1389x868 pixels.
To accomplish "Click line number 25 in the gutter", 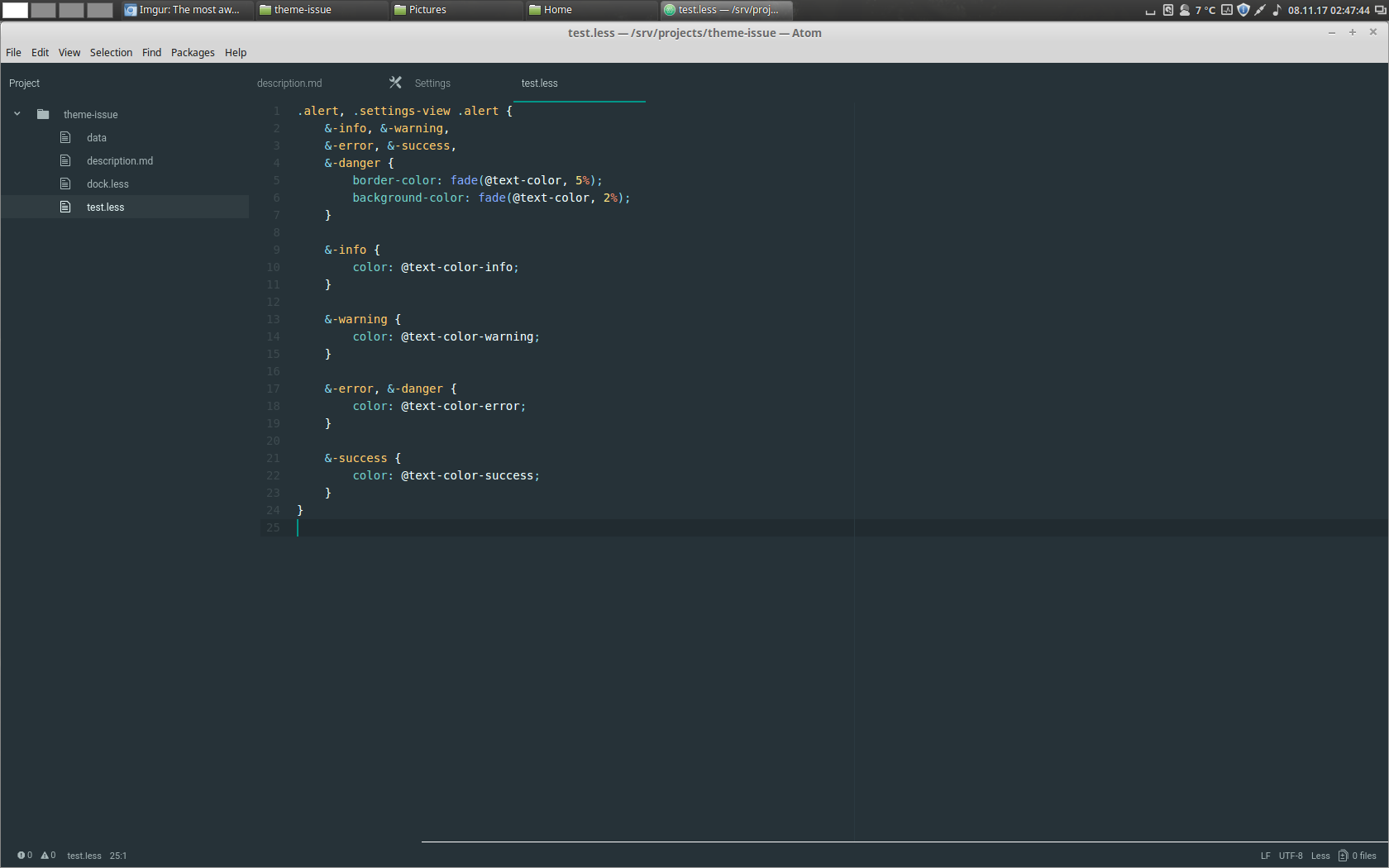I will click(x=273, y=527).
